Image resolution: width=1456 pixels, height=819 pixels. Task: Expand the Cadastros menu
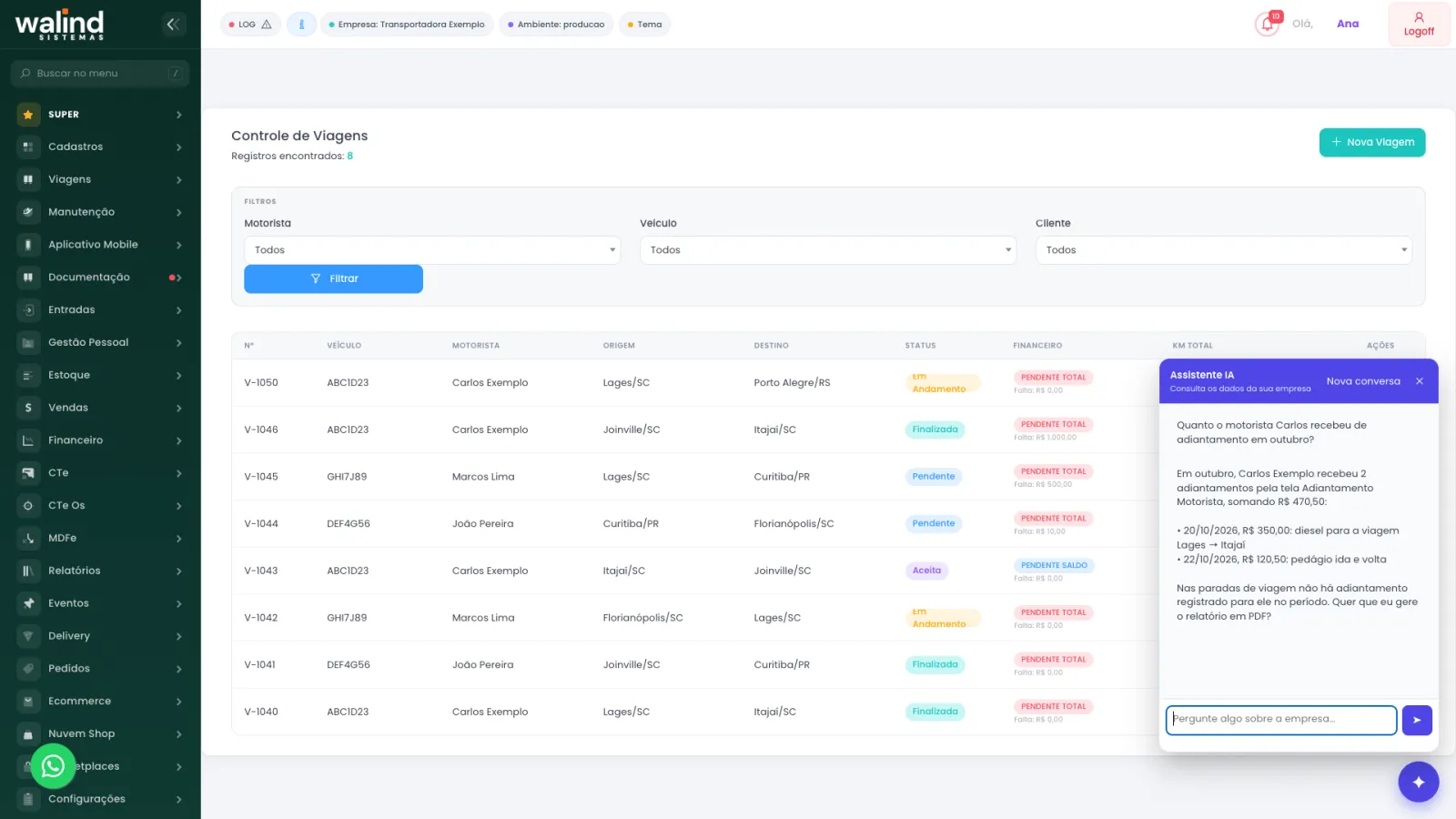pyautogui.click(x=100, y=147)
